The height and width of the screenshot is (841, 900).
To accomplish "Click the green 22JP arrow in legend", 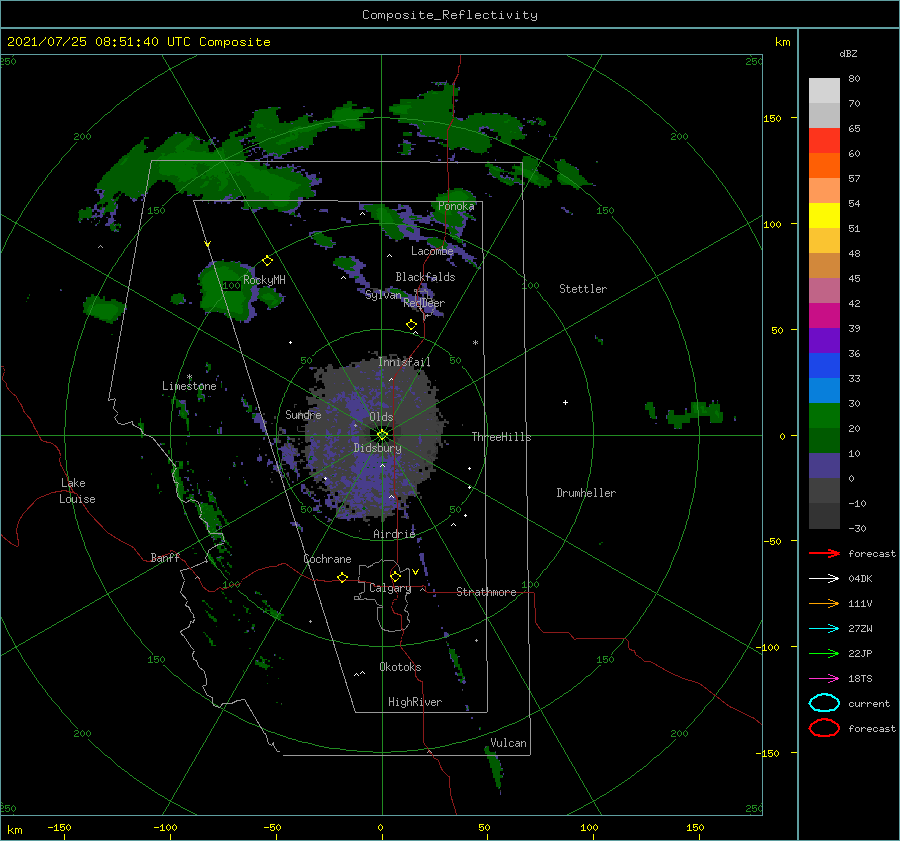I will [824, 653].
